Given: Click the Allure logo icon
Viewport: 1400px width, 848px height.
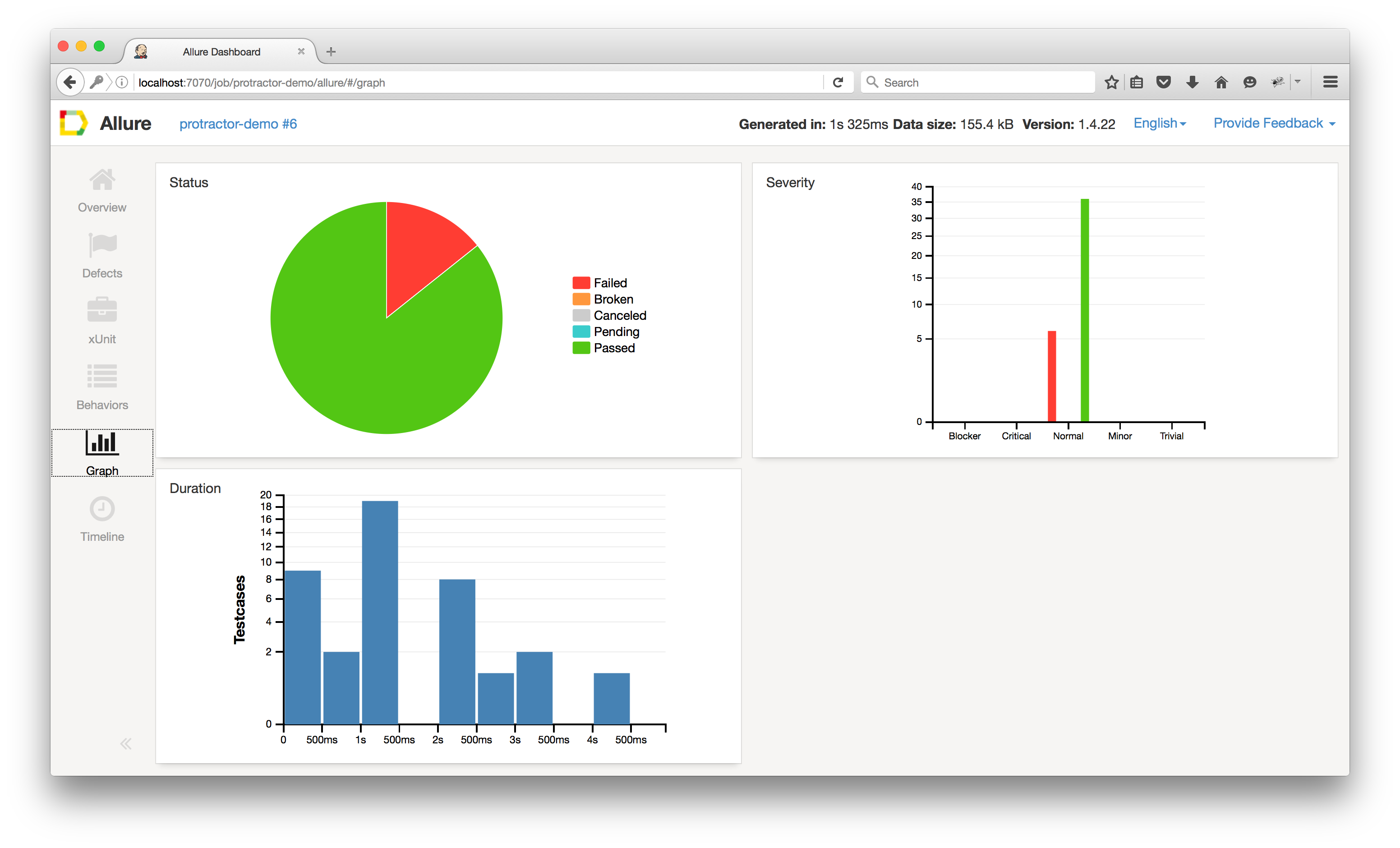Looking at the screenshot, I should pos(74,123).
